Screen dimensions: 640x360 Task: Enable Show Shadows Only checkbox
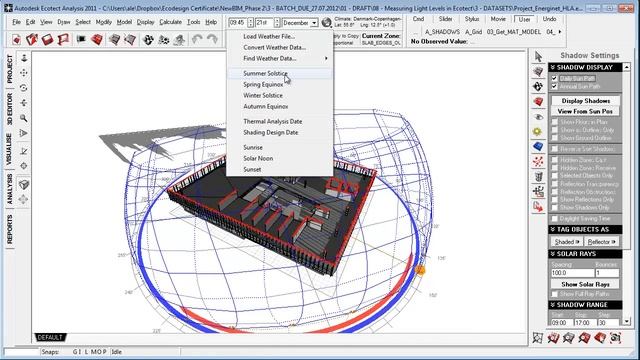(555, 207)
